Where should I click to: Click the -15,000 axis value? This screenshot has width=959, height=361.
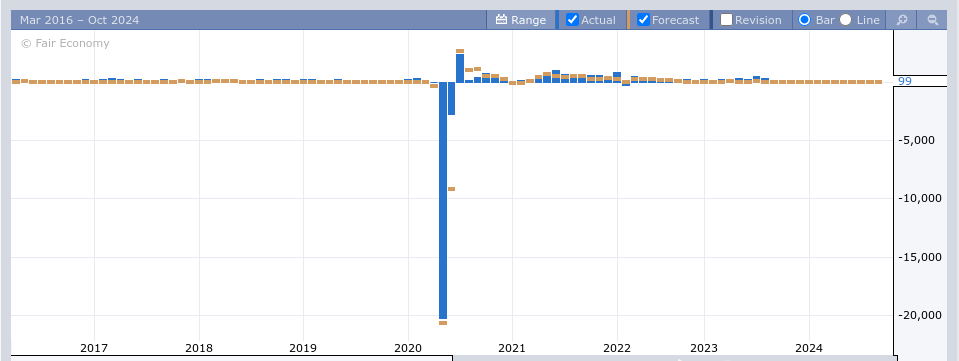click(x=920, y=257)
